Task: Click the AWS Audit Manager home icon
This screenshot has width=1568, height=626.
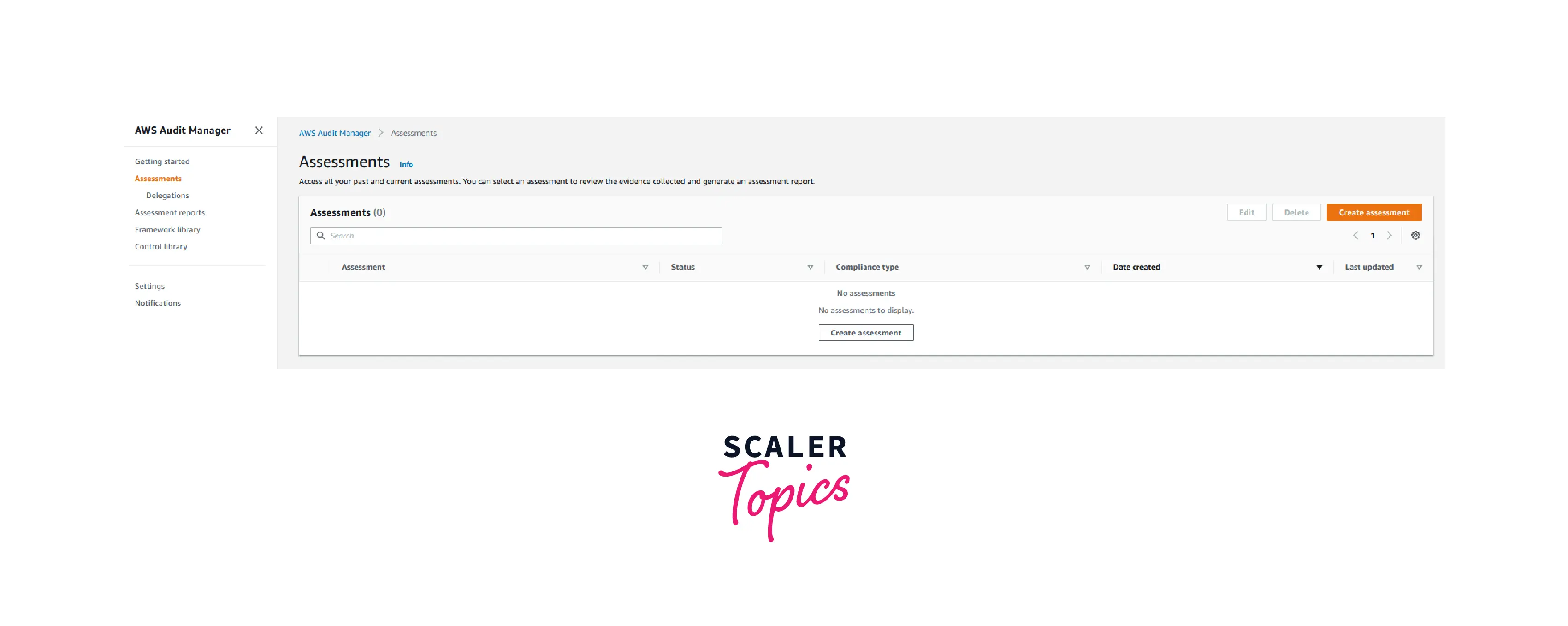Action: click(333, 132)
